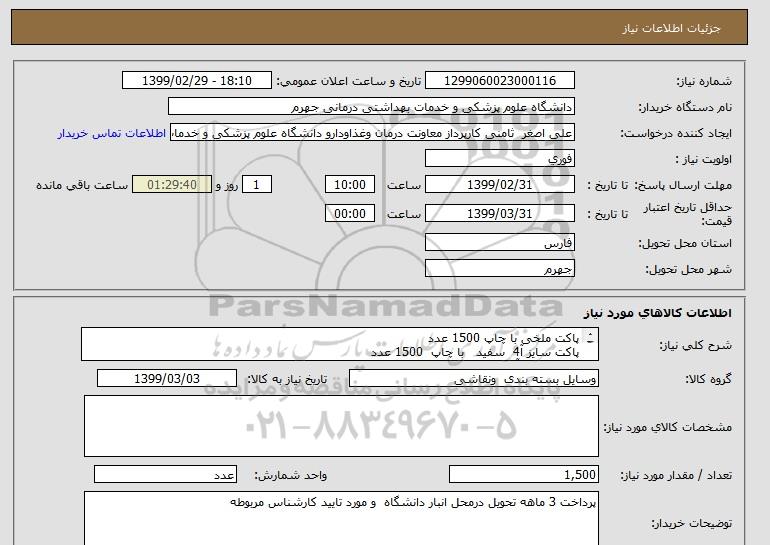The width and height of the screenshot is (770, 545).
Task: Click the شماره نیاز label
Action: [704, 81]
